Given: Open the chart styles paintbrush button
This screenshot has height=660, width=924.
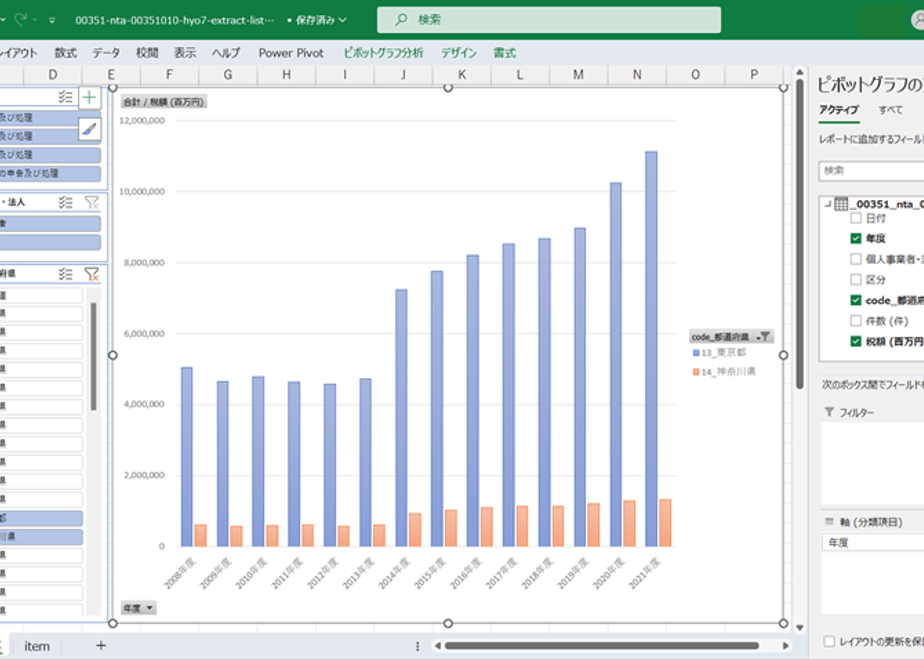Looking at the screenshot, I should pos(89,129).
